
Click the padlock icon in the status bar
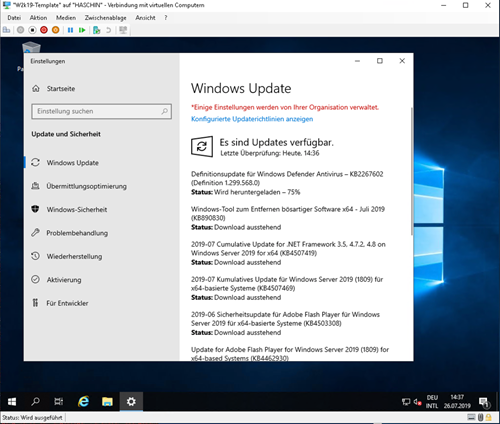(x=489, y=417)
